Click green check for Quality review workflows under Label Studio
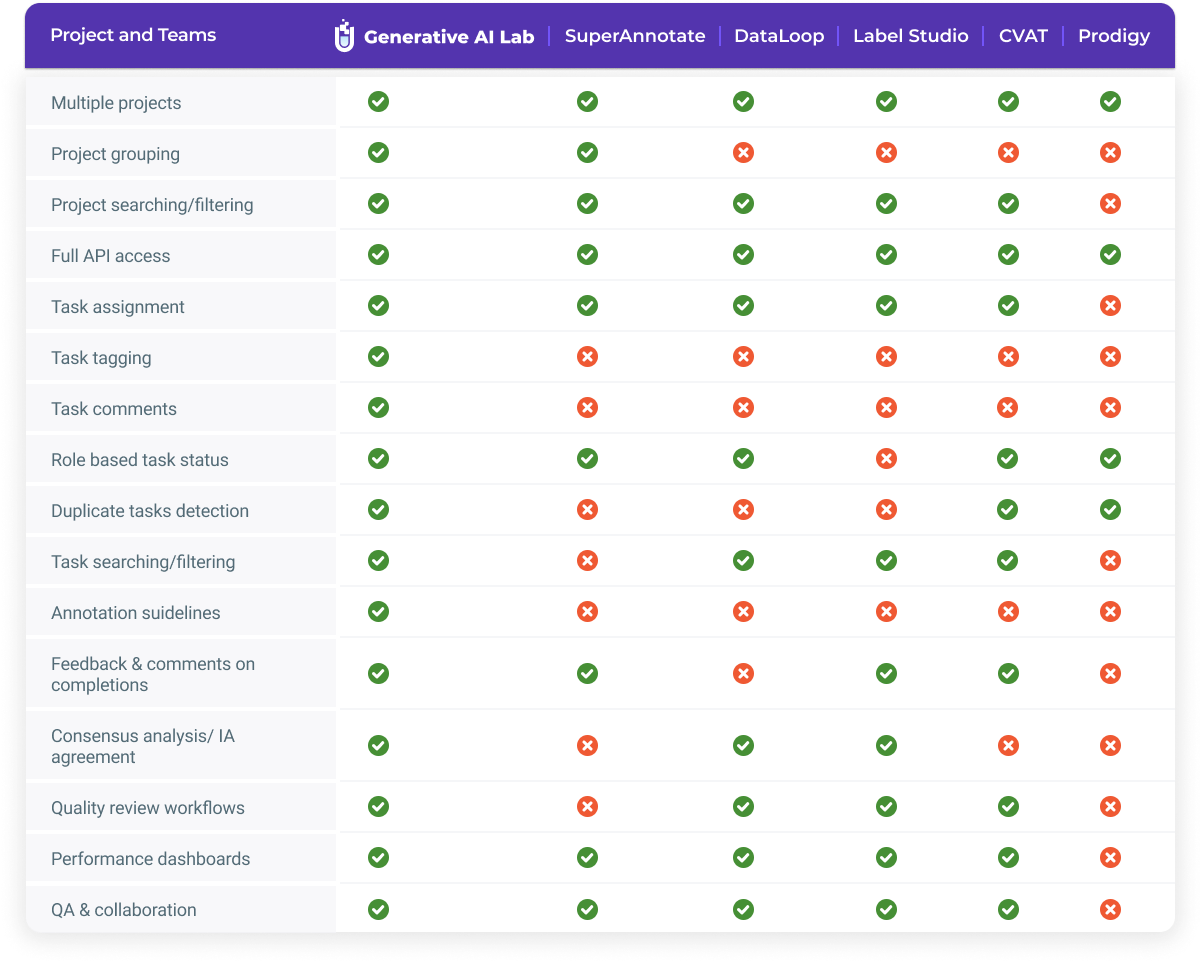Viewport: 1200px width, 966px height. pos(886,807)
